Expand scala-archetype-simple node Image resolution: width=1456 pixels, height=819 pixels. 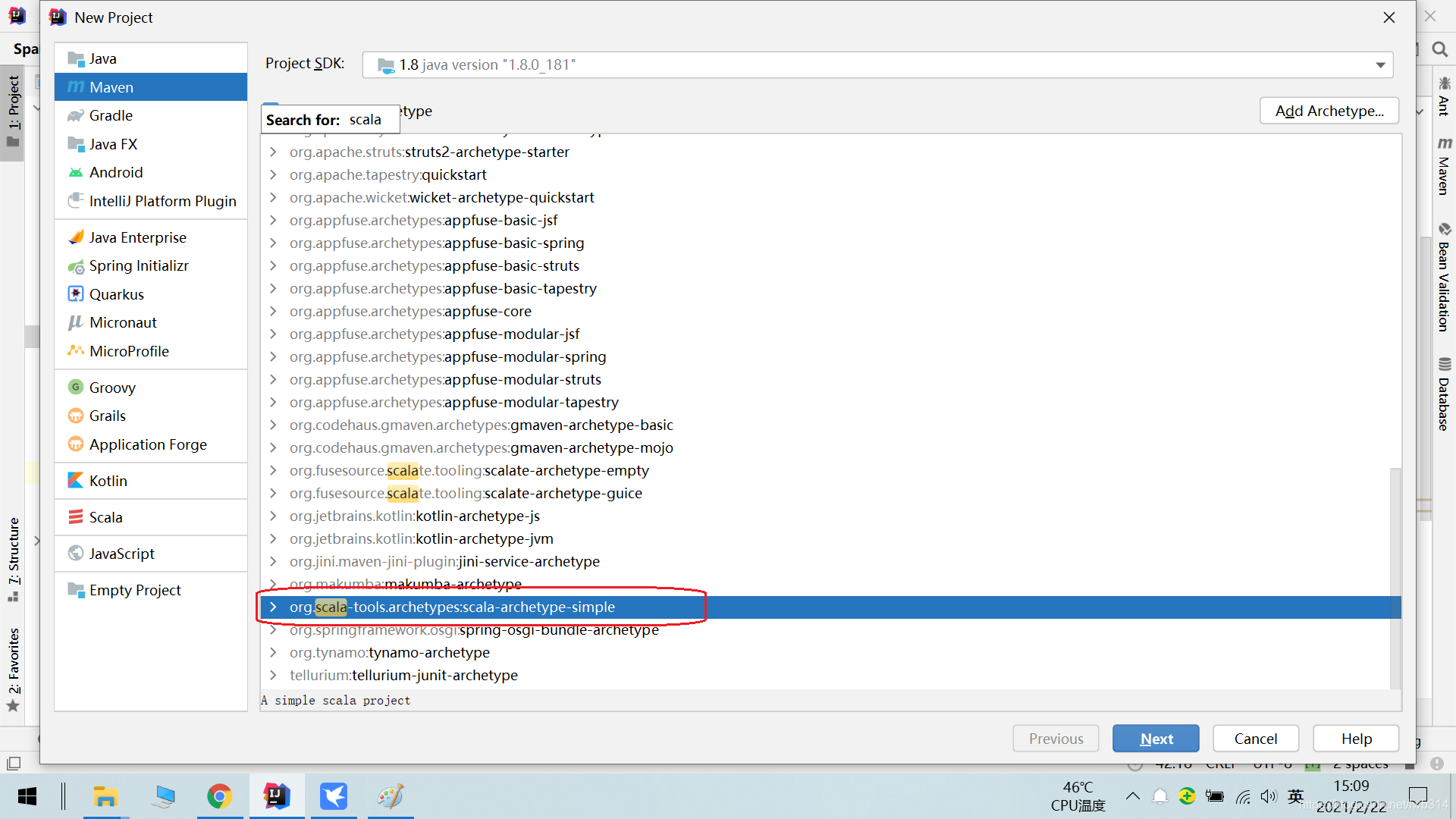coord(273,607)
